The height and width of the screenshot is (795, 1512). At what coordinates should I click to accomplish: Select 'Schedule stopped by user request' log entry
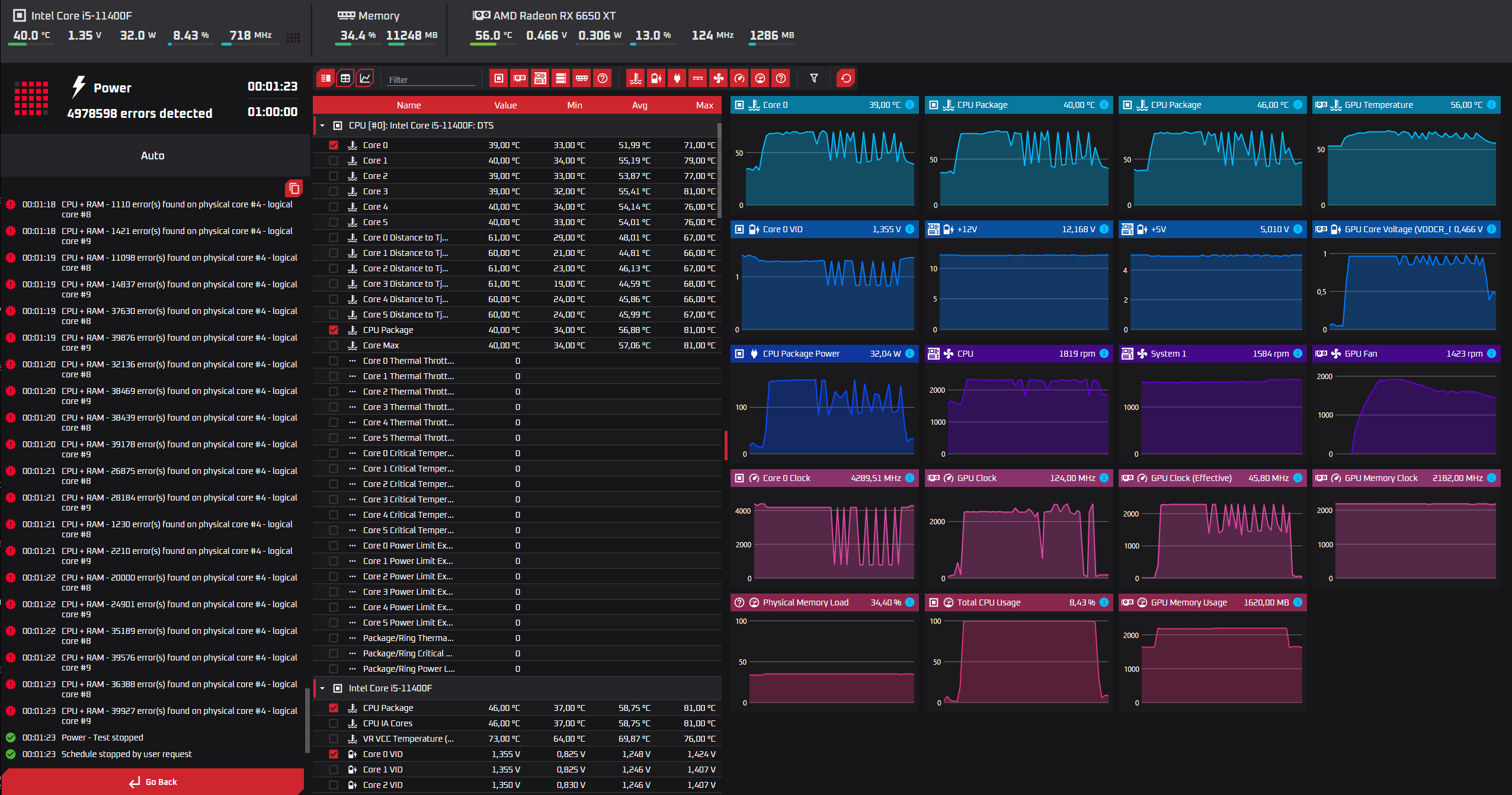pyautogui.click(x=127, y=754)
